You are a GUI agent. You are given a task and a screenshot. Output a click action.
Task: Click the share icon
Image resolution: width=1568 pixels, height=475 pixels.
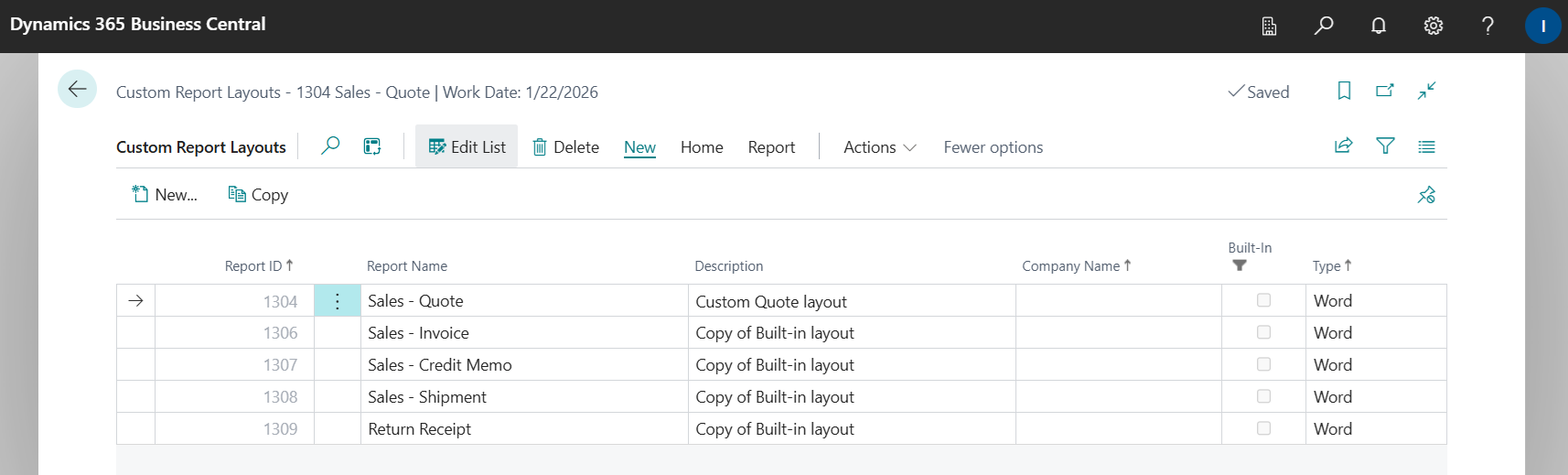pos(1344,146)
